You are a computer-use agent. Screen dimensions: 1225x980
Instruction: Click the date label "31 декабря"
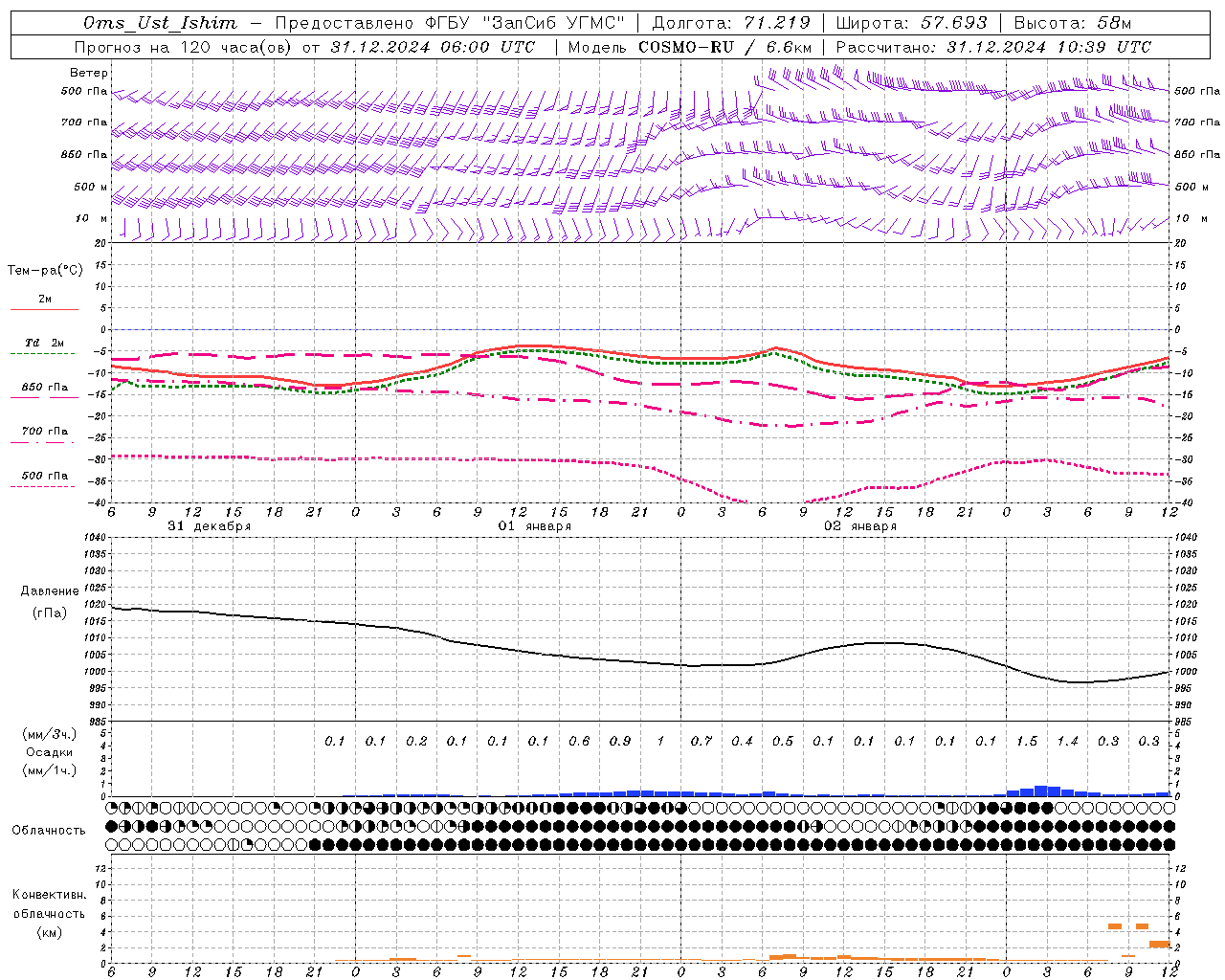tap(210, 526)
